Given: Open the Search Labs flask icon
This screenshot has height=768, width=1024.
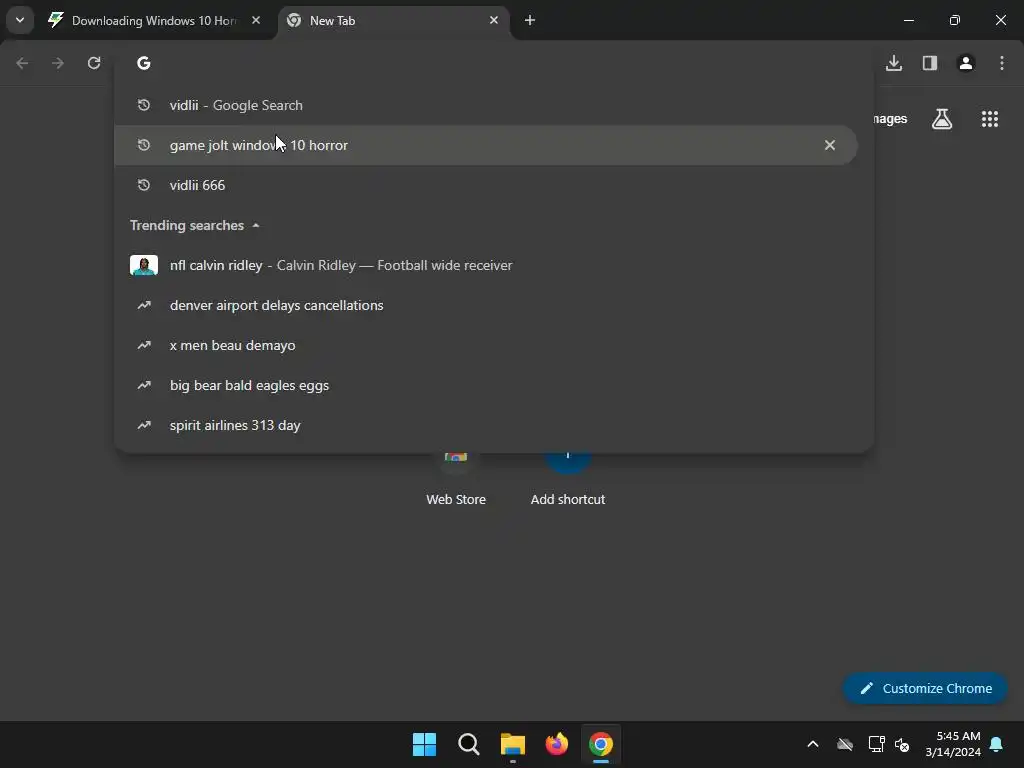Looking at the screenshot, I should click(942, 119).
